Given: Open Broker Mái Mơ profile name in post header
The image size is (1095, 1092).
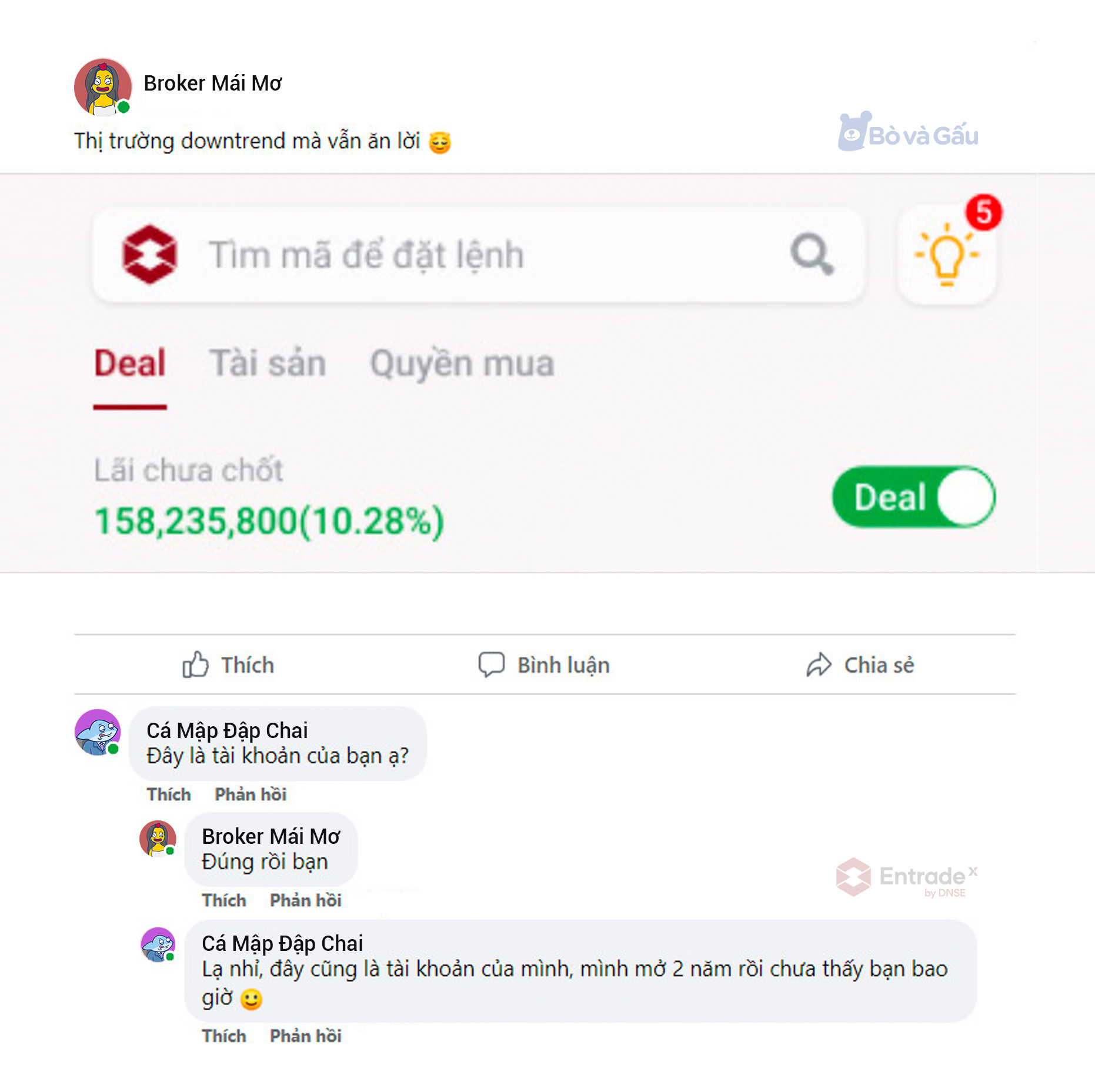Looking at the screenshot, I should pos(213,84).
